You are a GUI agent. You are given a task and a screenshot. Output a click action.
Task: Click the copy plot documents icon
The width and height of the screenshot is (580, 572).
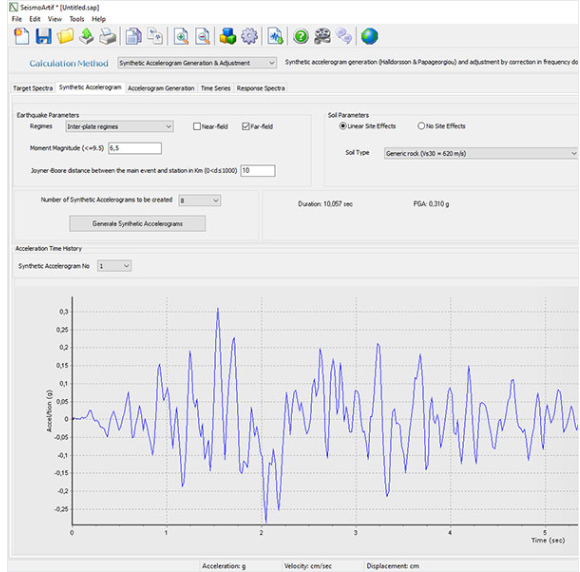155,36
